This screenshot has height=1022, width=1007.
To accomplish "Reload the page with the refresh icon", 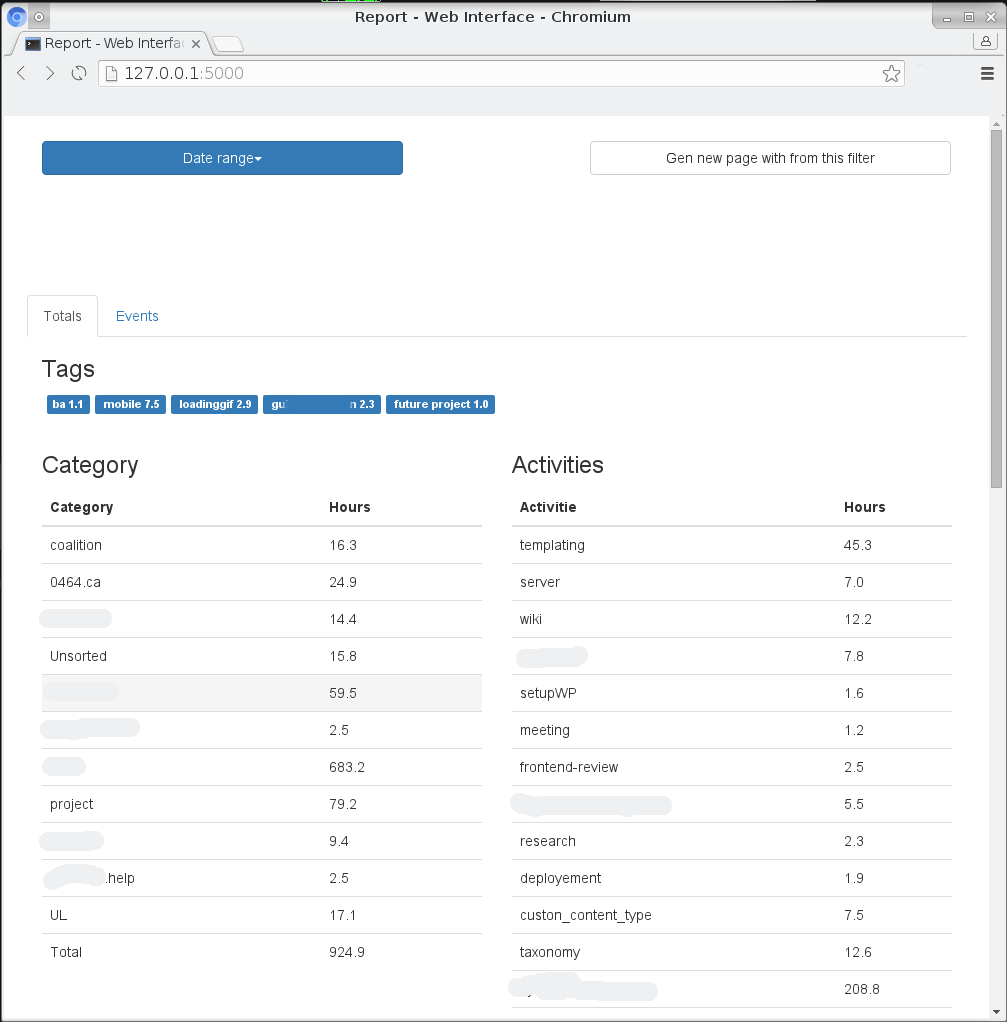I will [79, 73].
